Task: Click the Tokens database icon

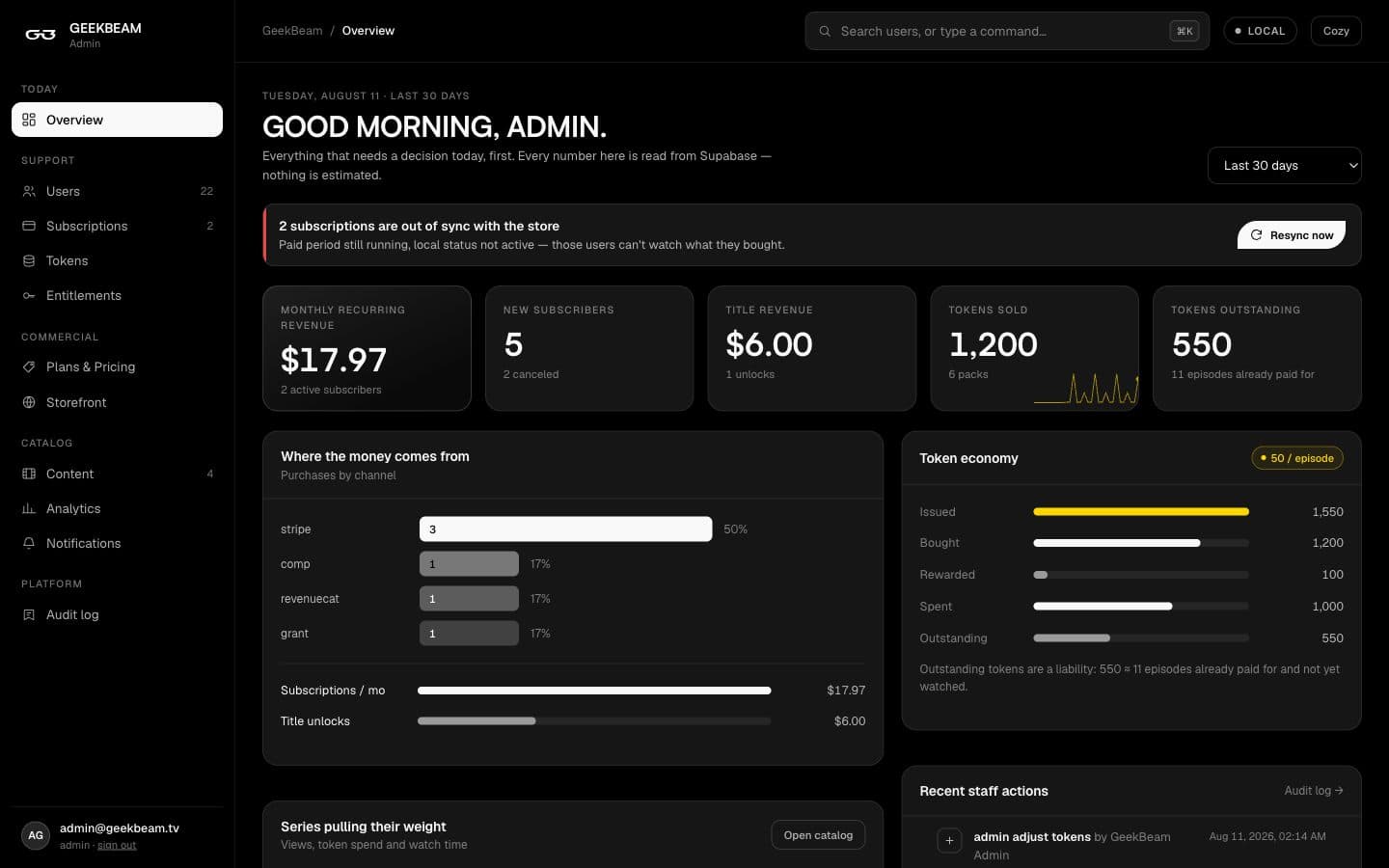Action: click(29, 260)
